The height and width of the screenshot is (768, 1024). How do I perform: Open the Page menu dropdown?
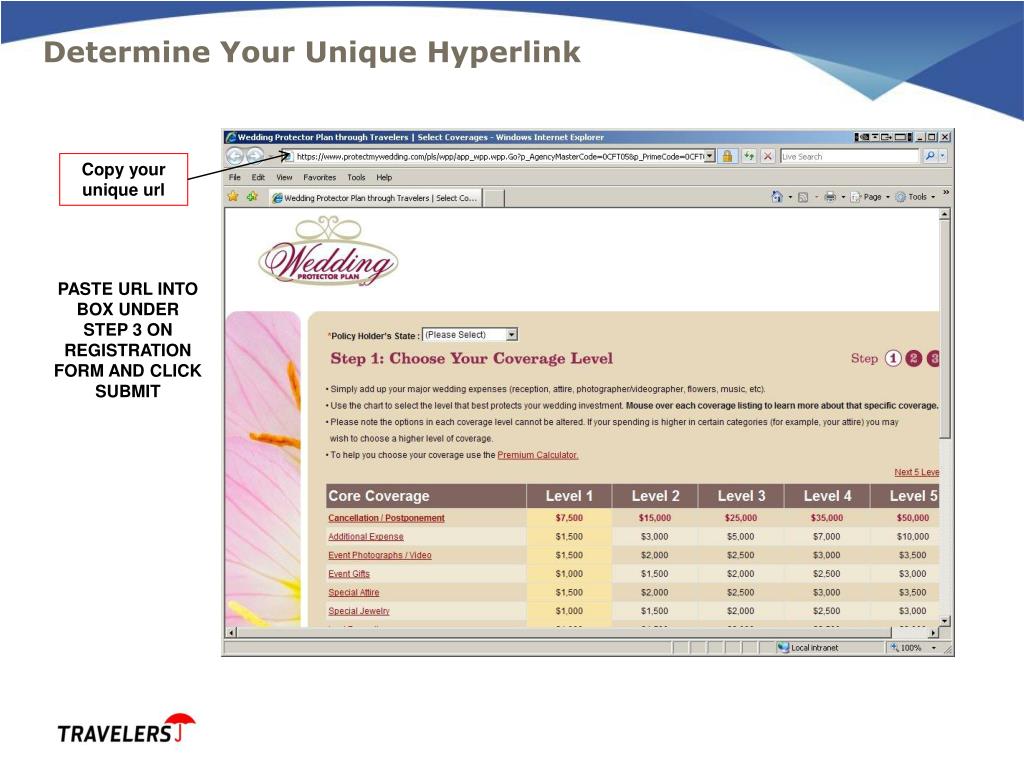click(870, 197)
